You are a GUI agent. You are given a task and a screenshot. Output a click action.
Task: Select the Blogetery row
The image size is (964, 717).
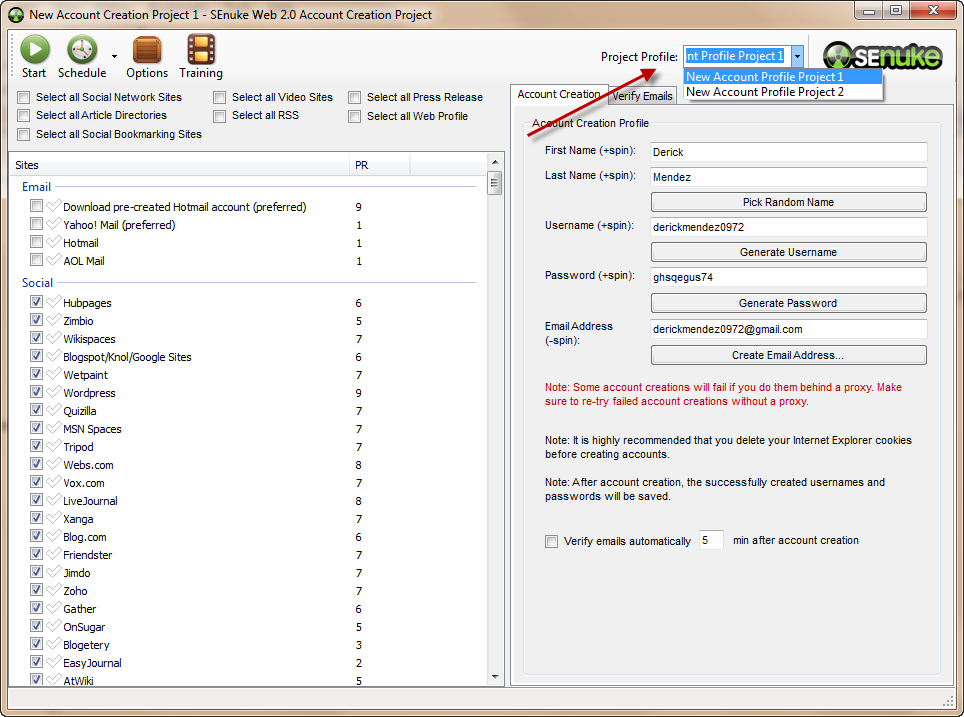click(246, 644)
